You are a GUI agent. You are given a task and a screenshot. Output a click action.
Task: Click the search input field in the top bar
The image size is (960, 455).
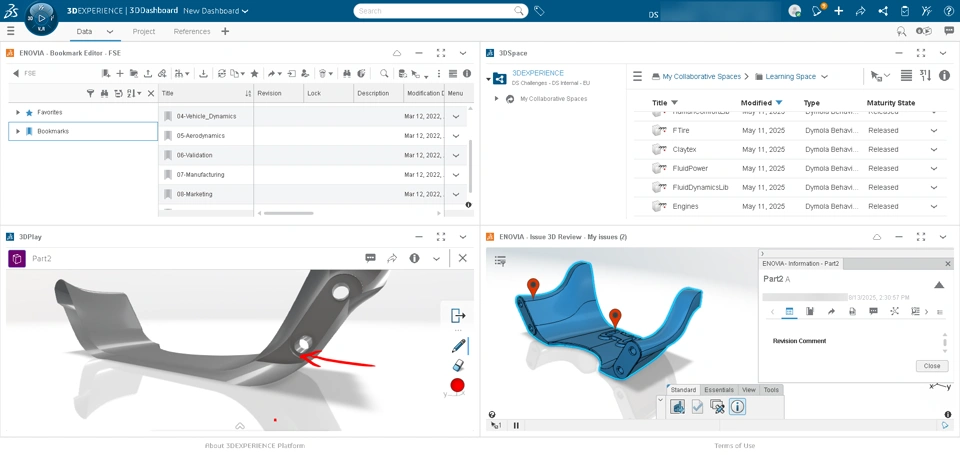435,11
